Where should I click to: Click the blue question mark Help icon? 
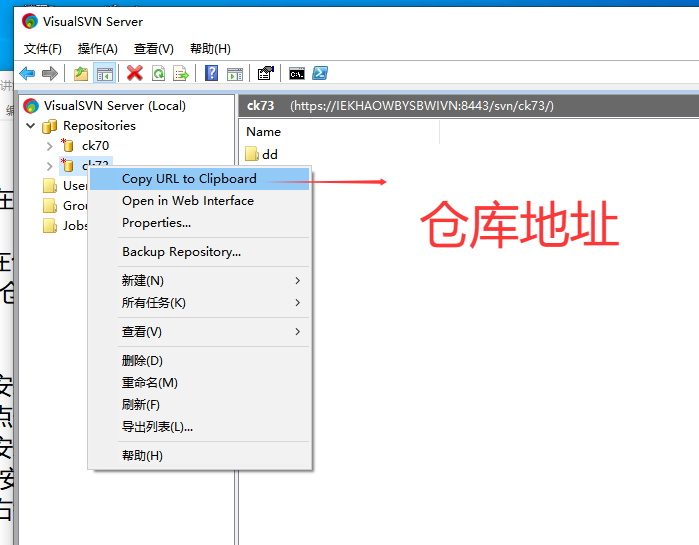point(211,73)
